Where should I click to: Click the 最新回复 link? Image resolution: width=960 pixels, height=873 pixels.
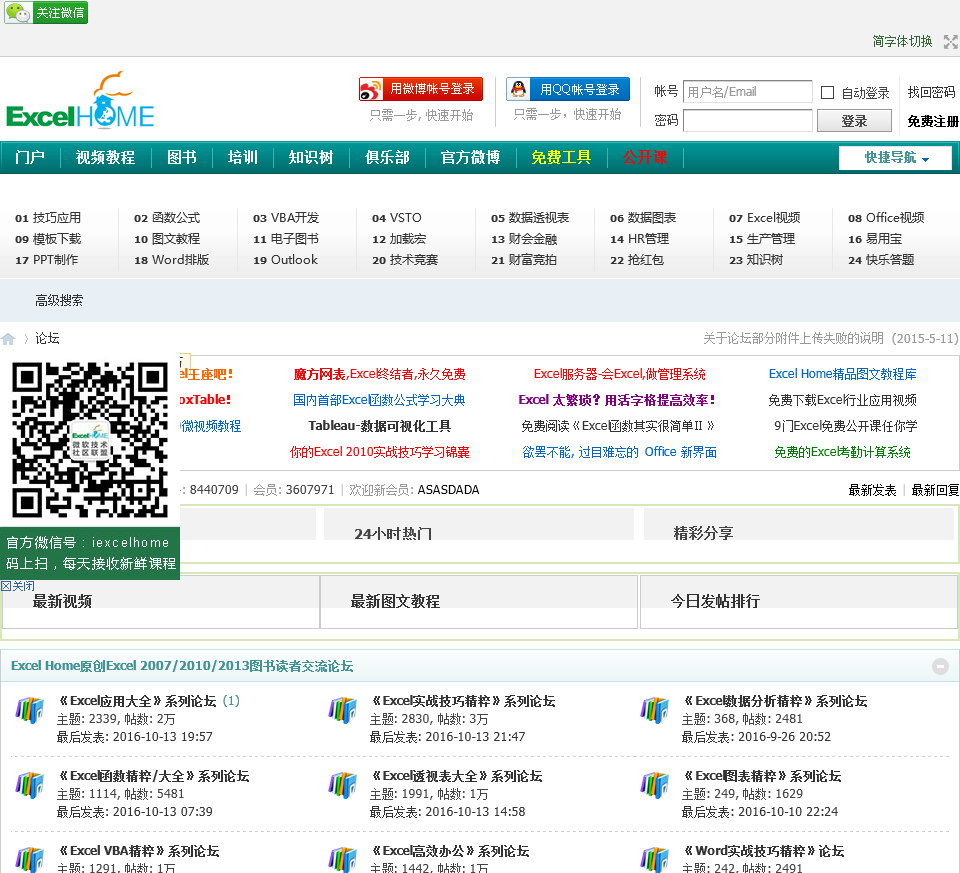(936, 490)
